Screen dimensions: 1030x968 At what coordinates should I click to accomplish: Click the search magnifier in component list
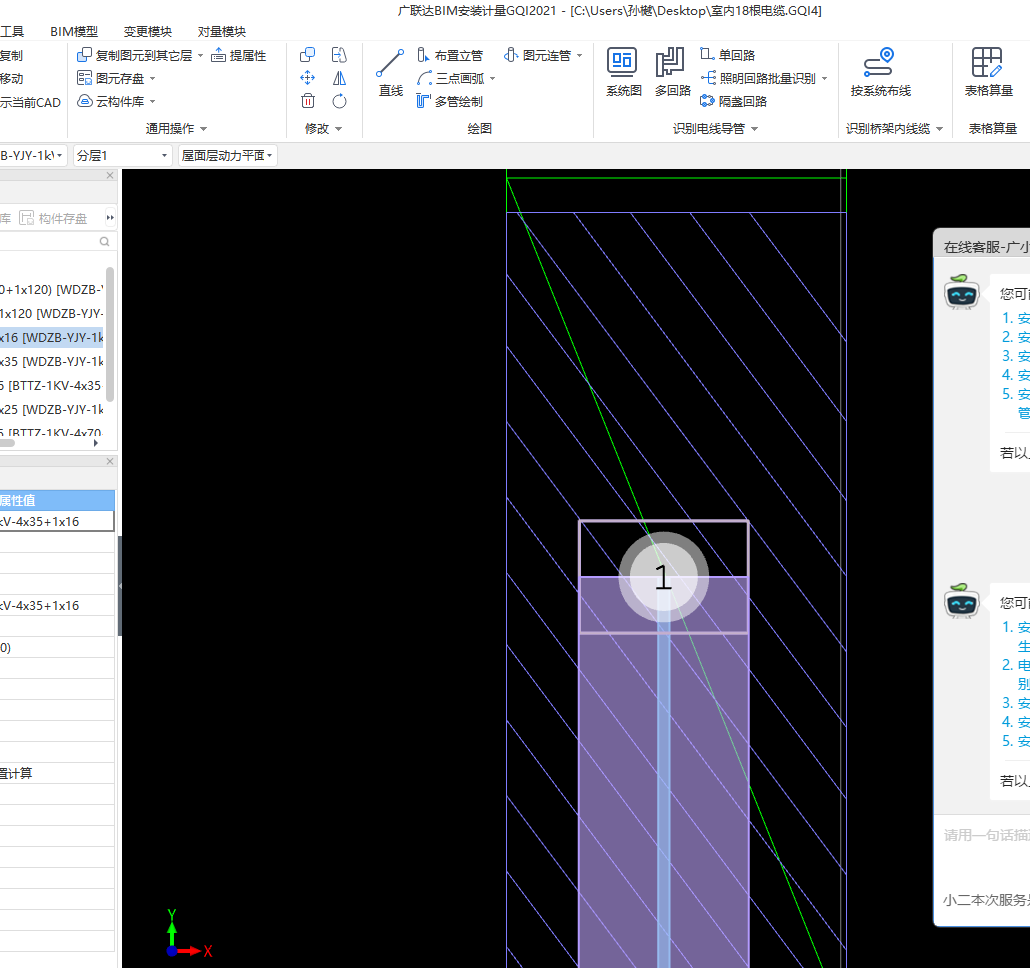click(x=104, y=242)
